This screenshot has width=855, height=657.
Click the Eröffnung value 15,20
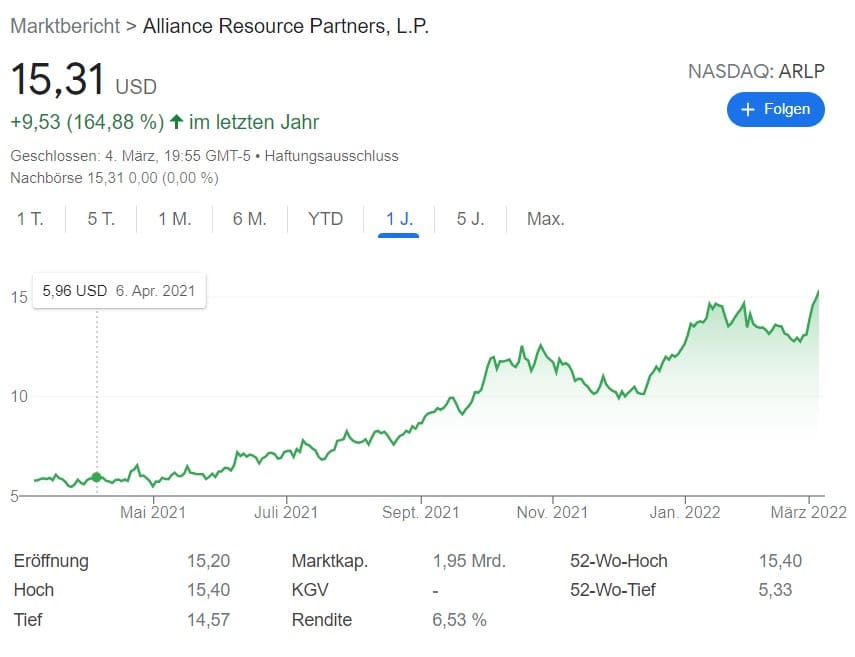pyautogui.click(x=208, y=561)
